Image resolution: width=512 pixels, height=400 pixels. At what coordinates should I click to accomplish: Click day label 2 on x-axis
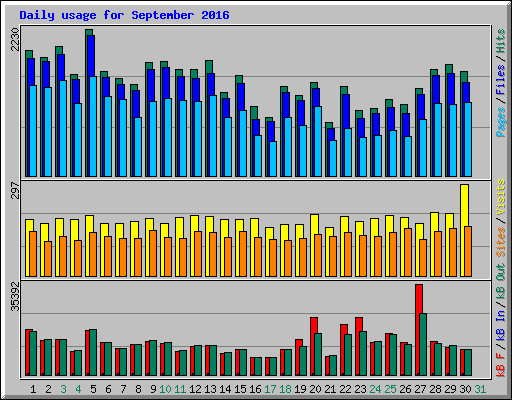click(48, 389)
